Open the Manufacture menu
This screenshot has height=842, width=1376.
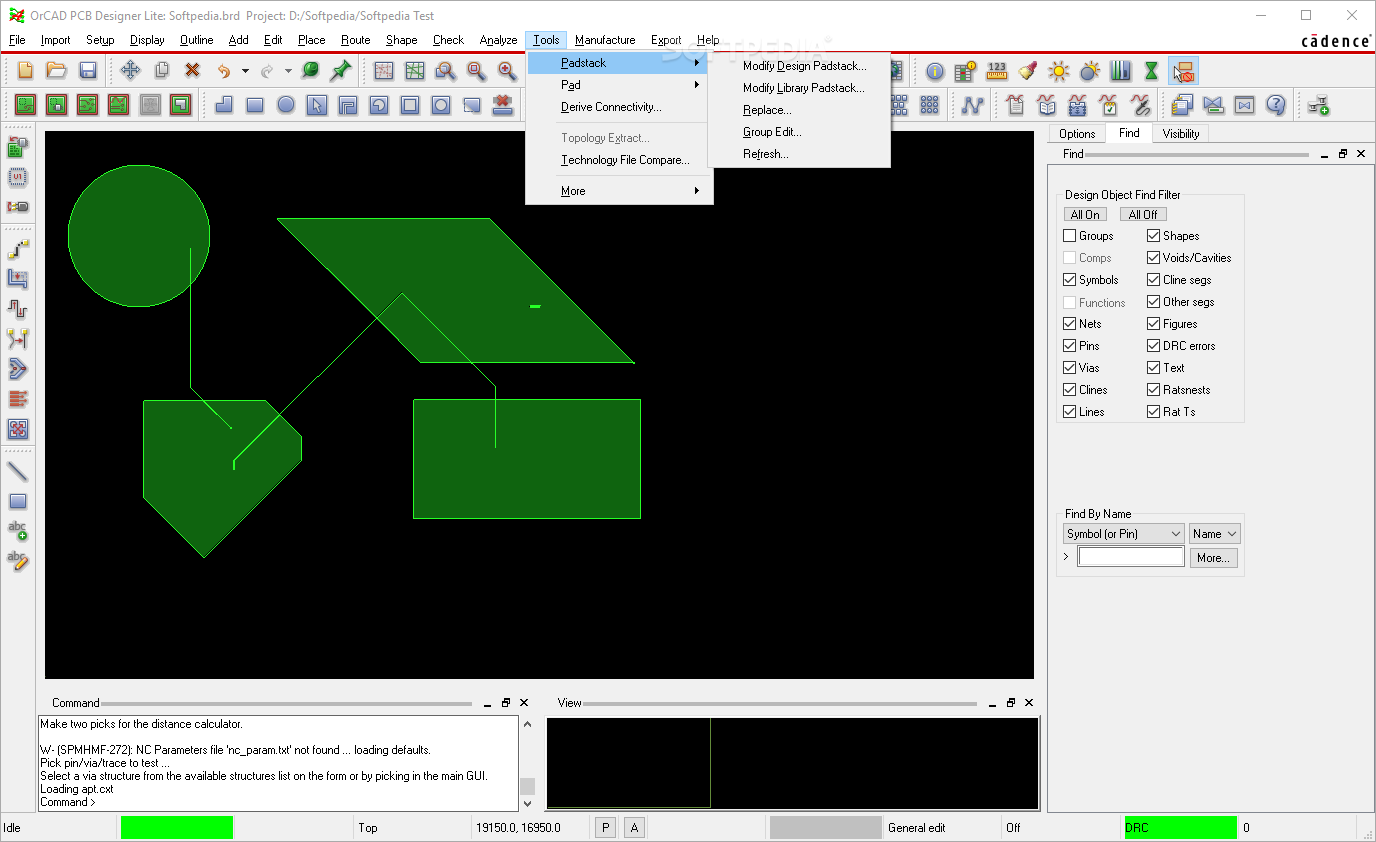605,40
